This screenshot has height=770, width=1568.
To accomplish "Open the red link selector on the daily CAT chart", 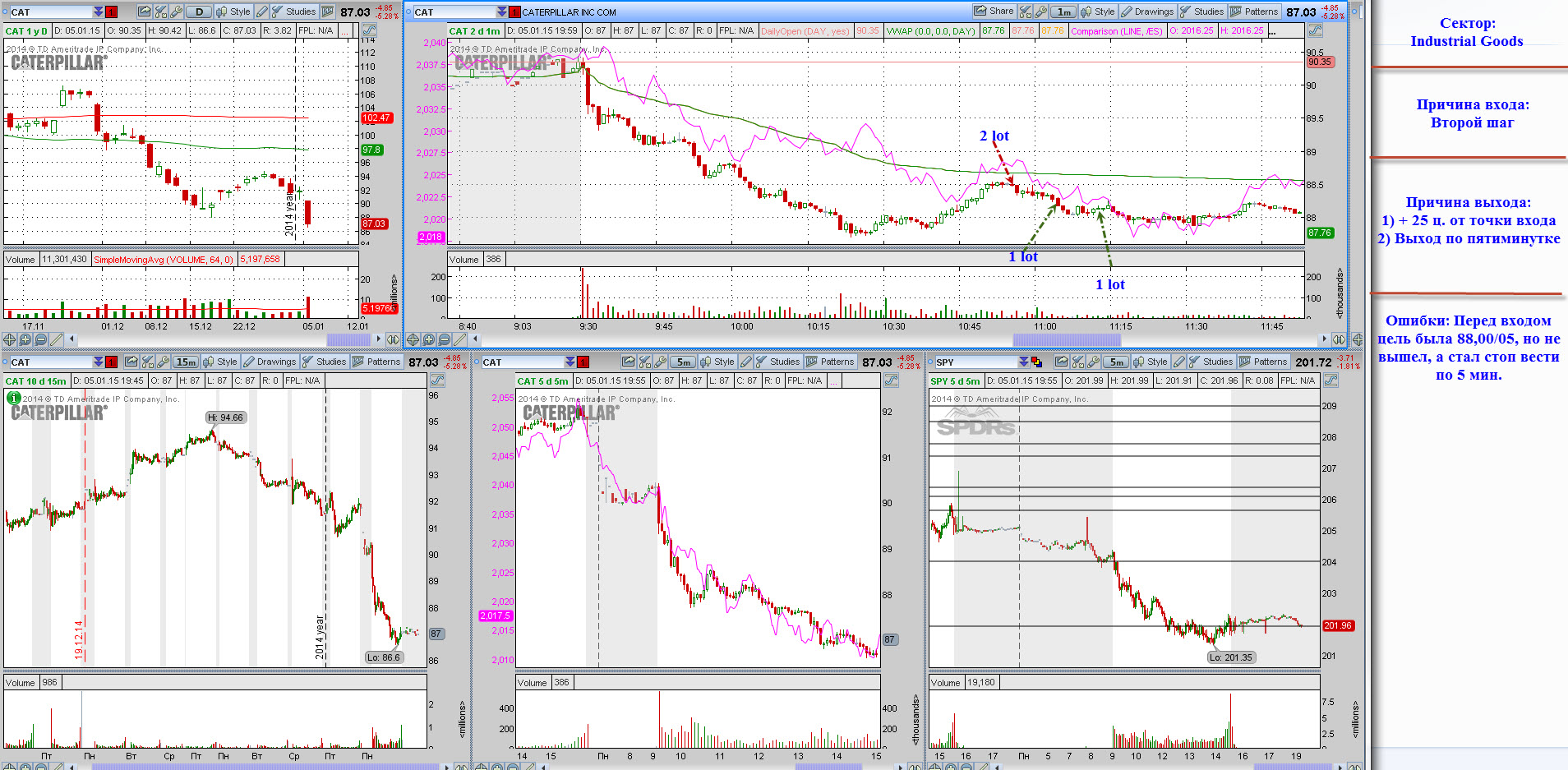I will tap(111, 12).
